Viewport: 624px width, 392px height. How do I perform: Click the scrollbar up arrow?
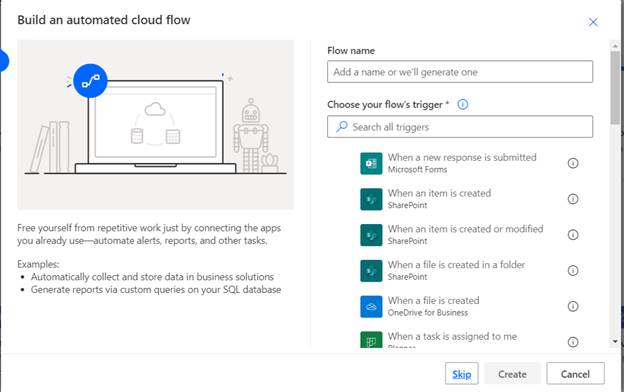pyautogui.click(x=615, y=46)
